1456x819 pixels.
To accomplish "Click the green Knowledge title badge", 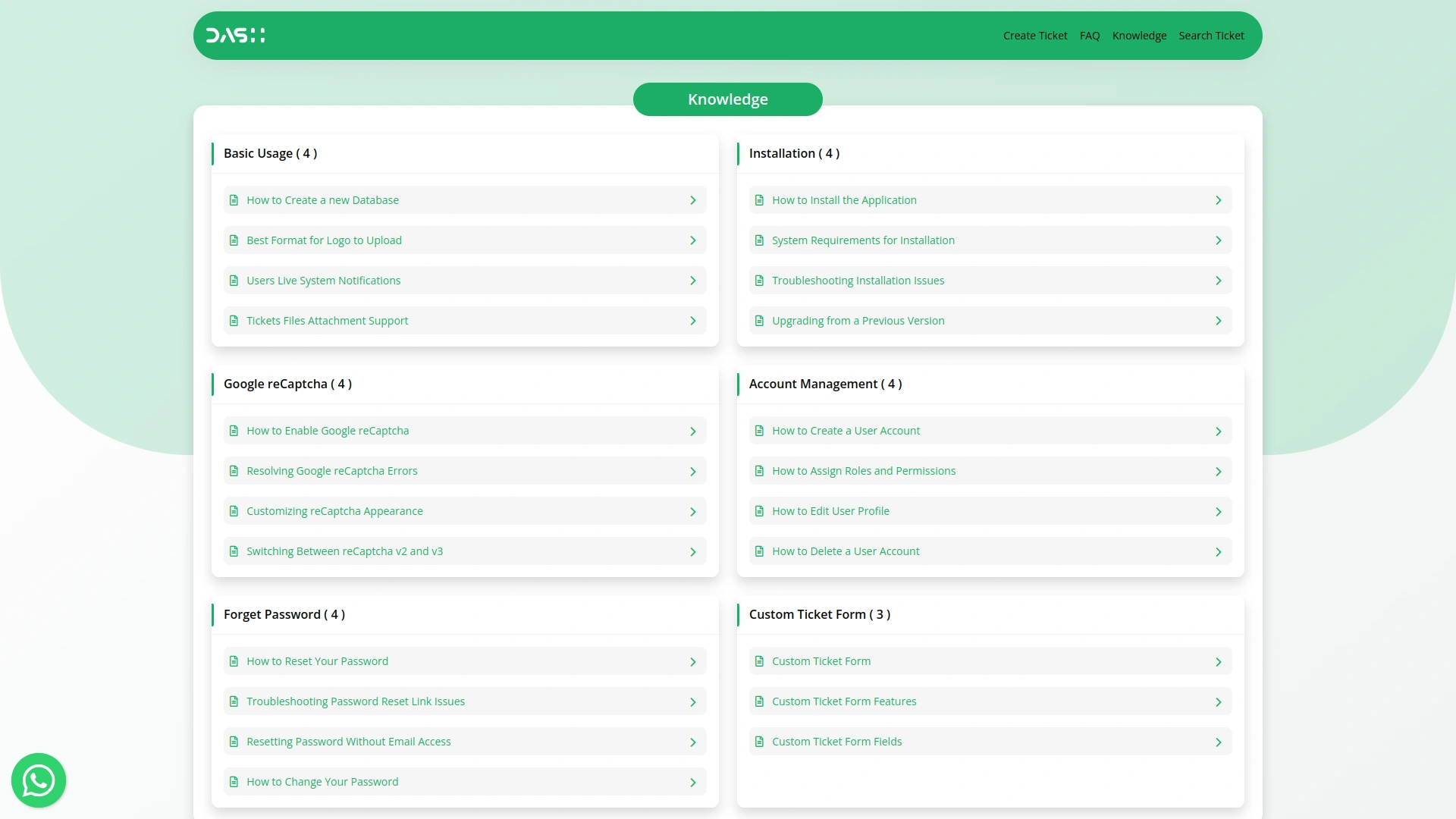I will coord(727,99).
